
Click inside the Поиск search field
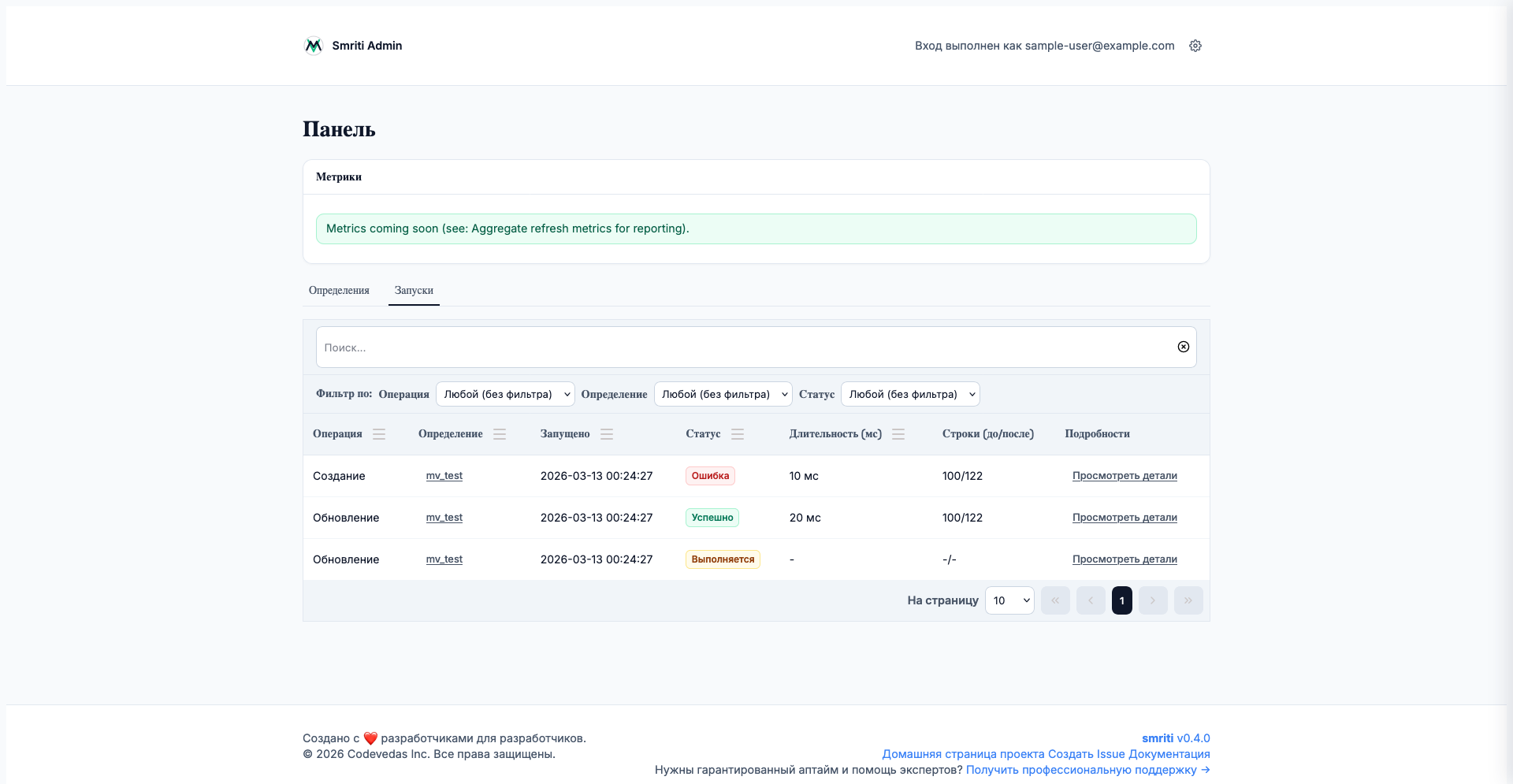741,347
